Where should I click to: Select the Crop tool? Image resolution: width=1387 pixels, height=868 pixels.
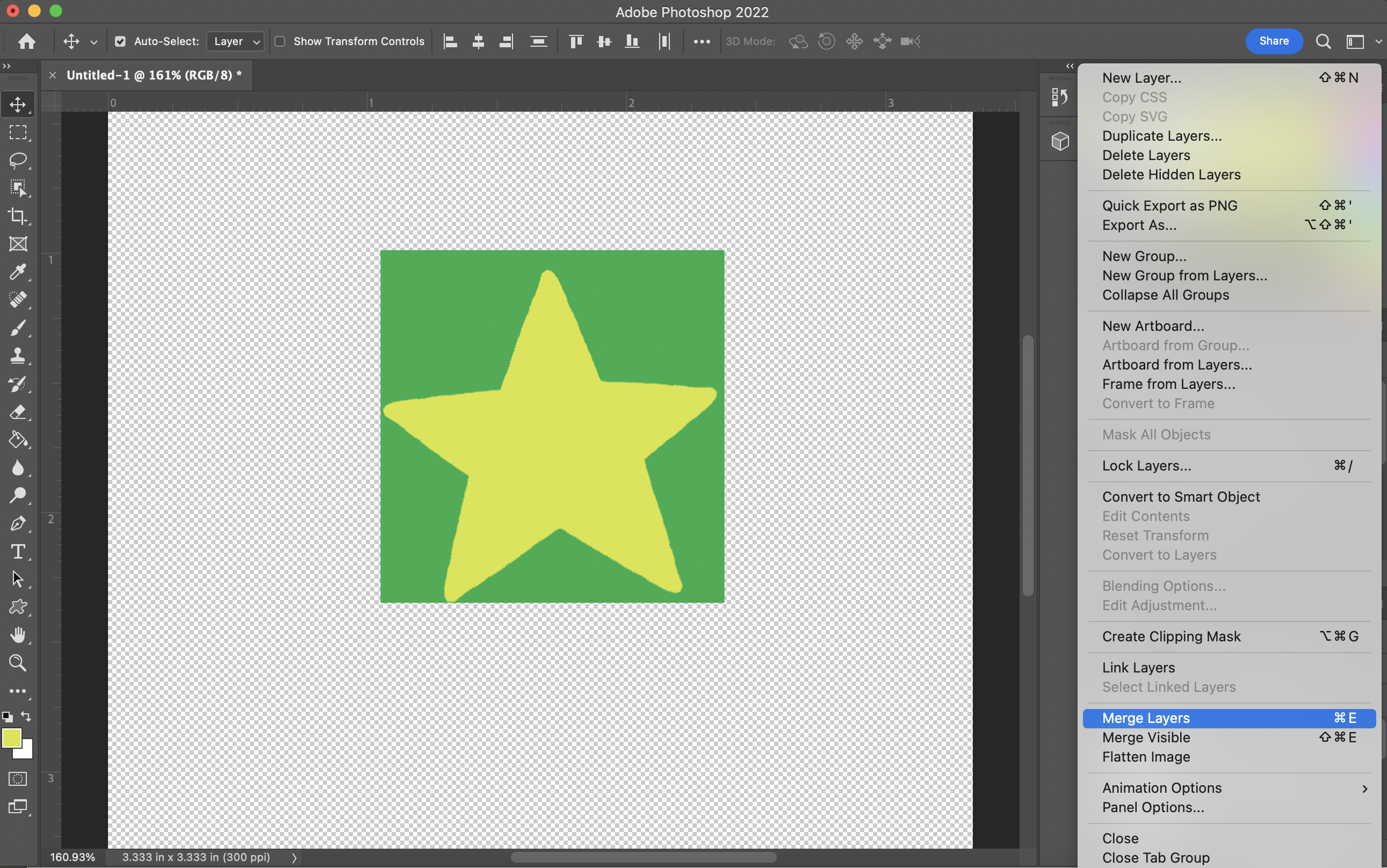pos(18,216)
